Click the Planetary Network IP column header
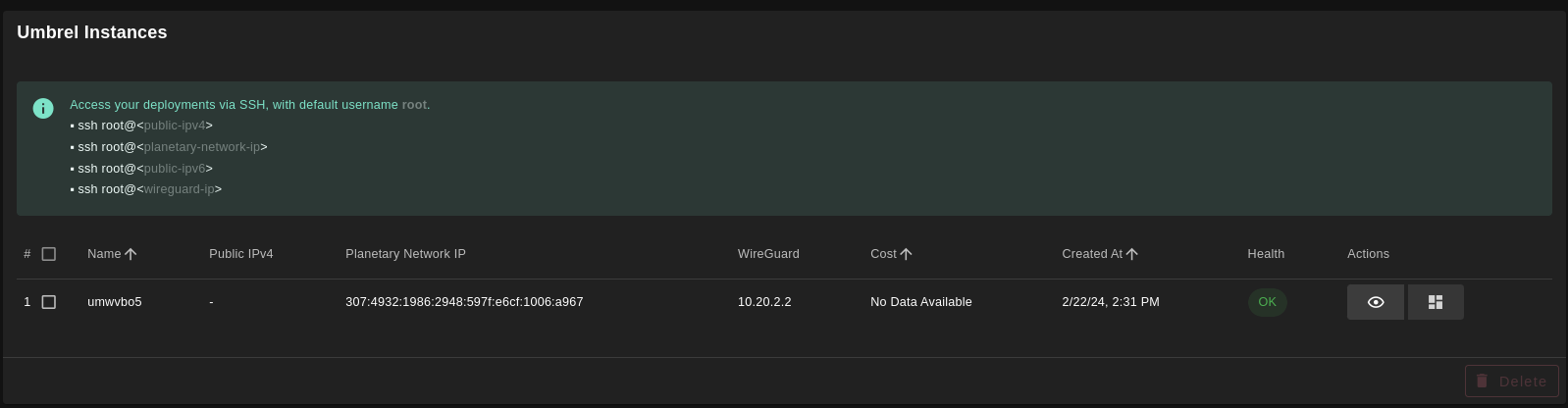This screenshot has width=1568, height=408. coord(405,254)
